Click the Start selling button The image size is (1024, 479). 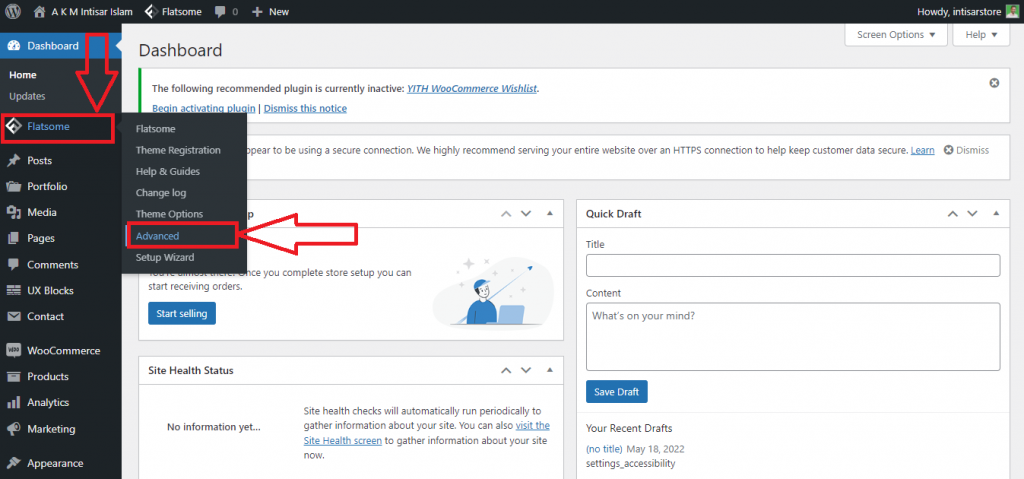tap(182, 314)
